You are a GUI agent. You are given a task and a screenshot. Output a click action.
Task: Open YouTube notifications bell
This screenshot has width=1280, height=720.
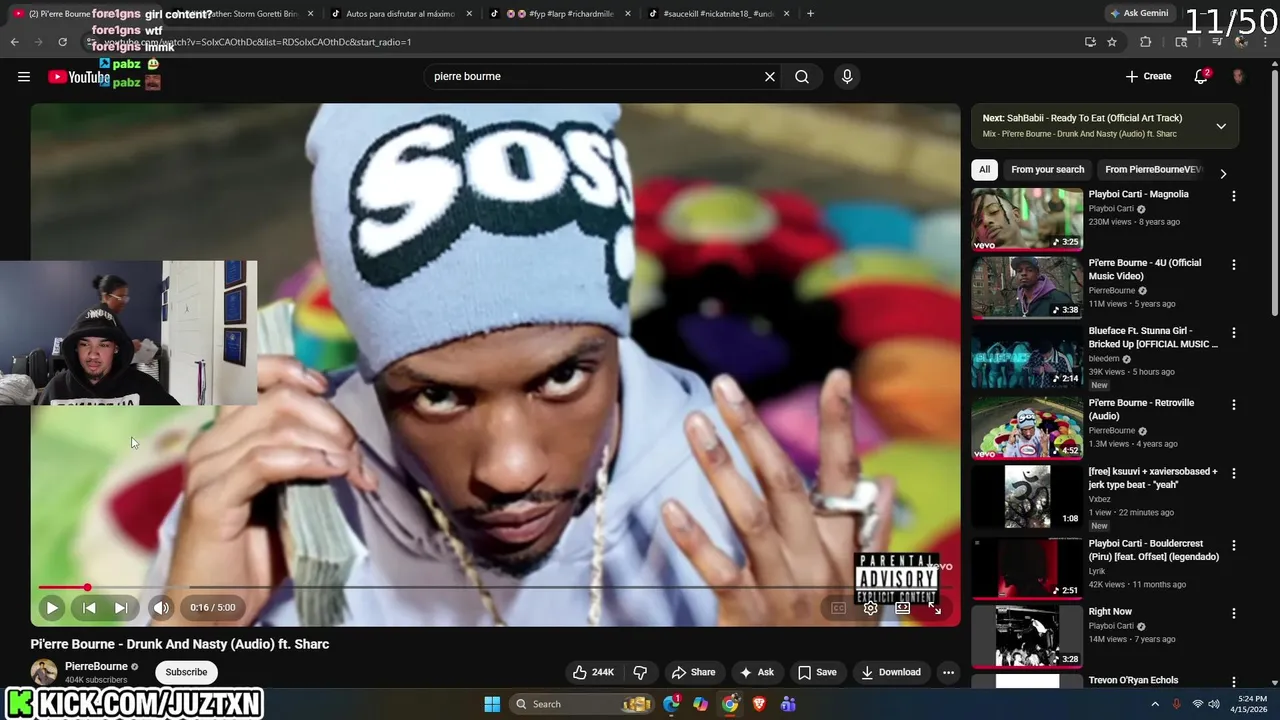(x=1202, y=77)
